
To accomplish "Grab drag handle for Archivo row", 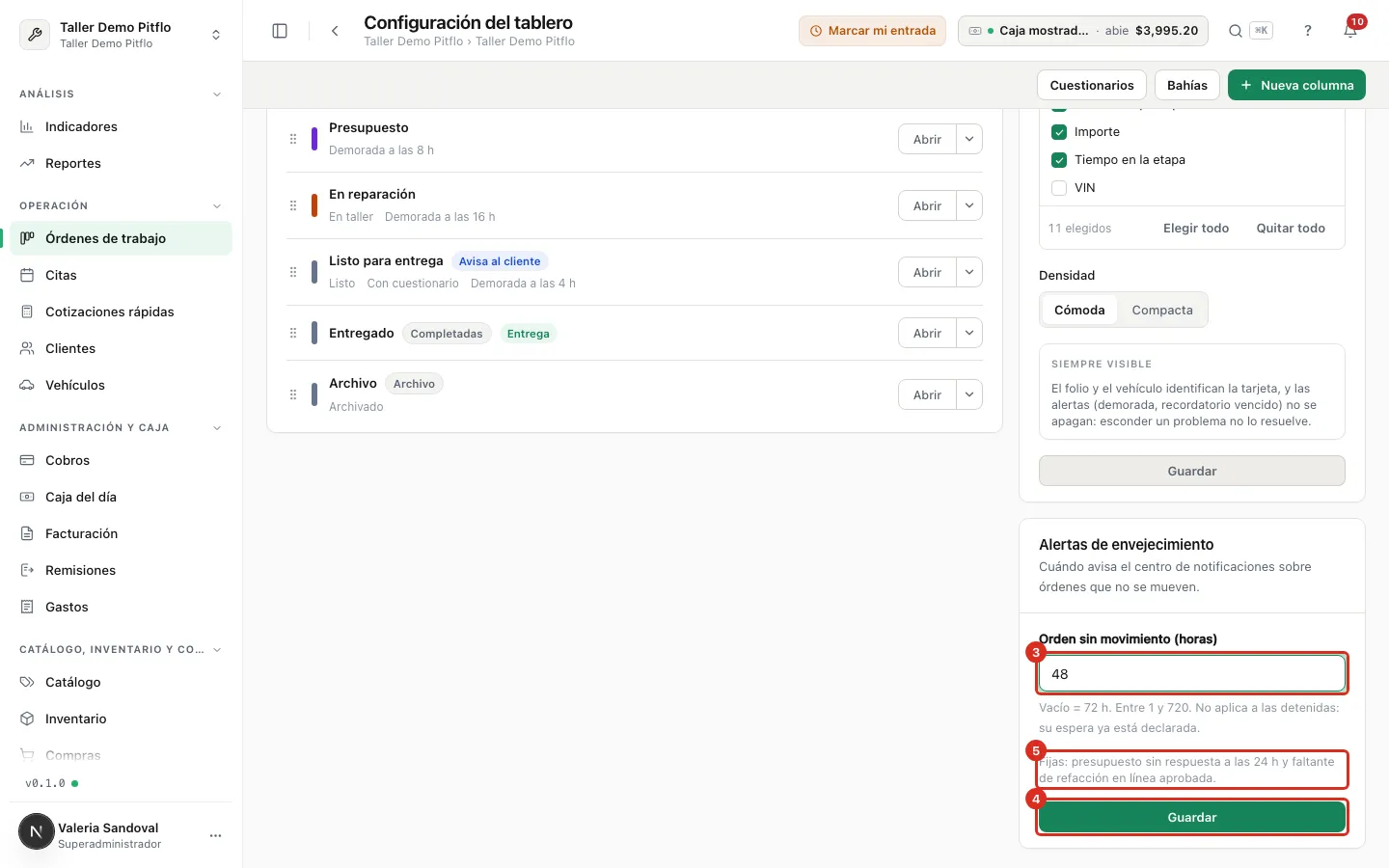I will (293, 394).
